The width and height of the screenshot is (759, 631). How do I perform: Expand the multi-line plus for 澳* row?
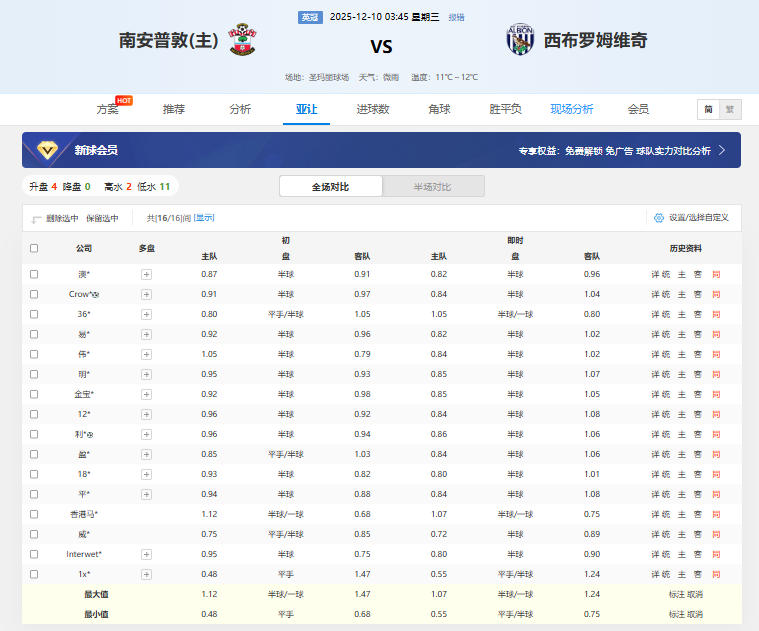pyautogui.click(x=146, y=274)
